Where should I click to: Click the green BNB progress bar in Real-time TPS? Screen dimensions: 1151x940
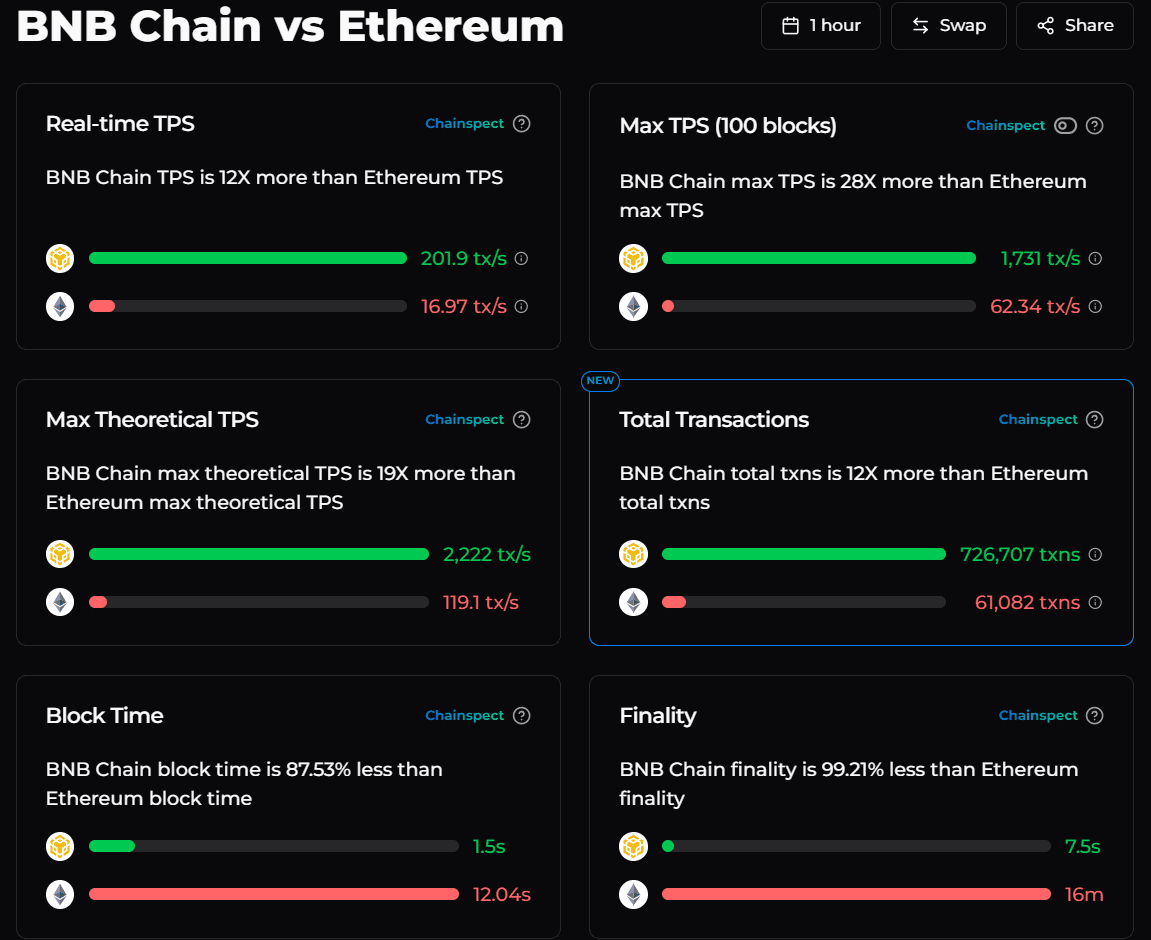click(248, 258)
